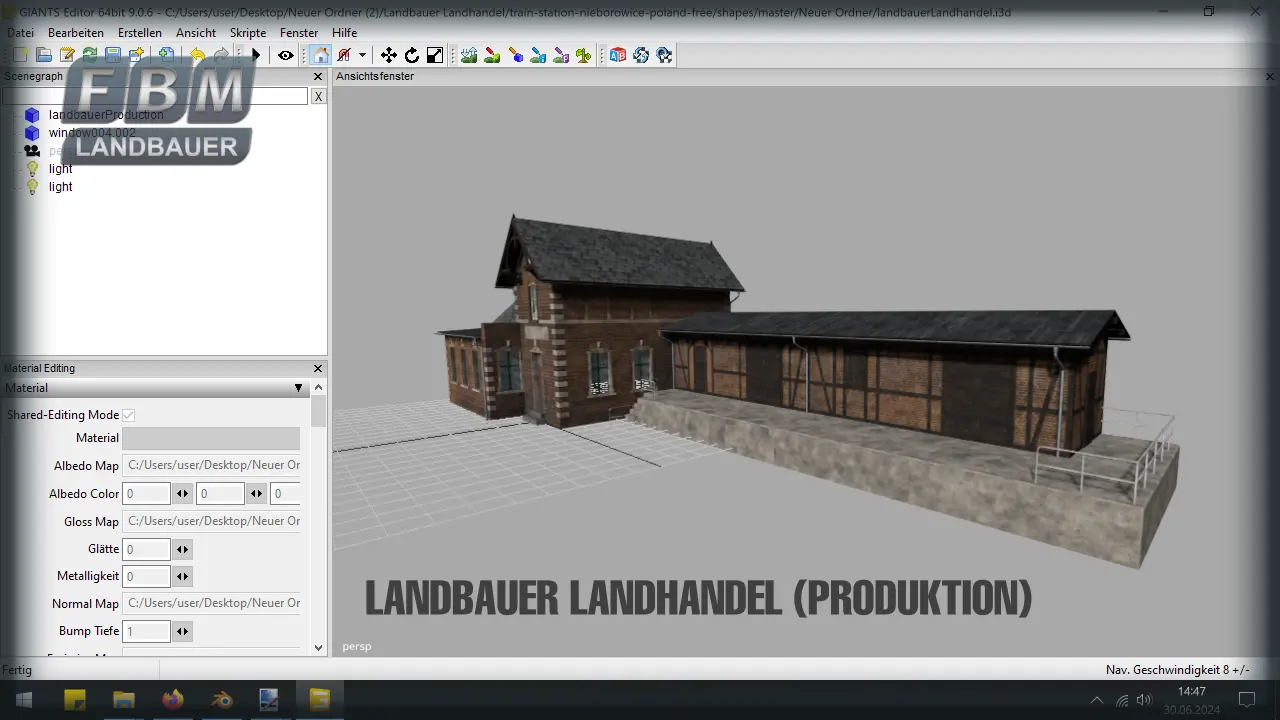Open Windows Start menu

coord(24,700)
